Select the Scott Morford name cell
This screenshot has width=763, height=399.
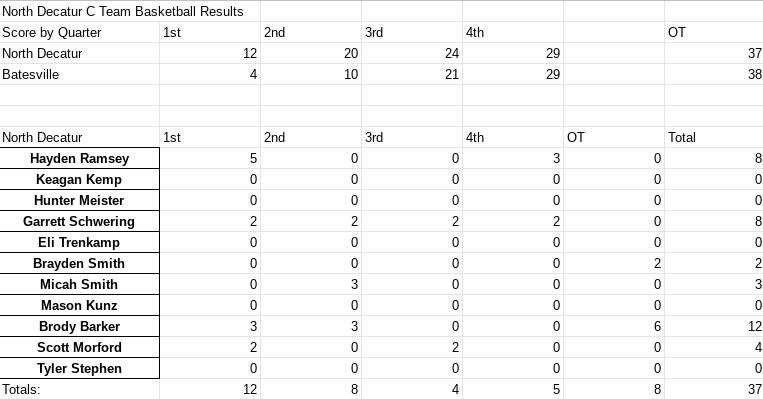coord(79,347)
